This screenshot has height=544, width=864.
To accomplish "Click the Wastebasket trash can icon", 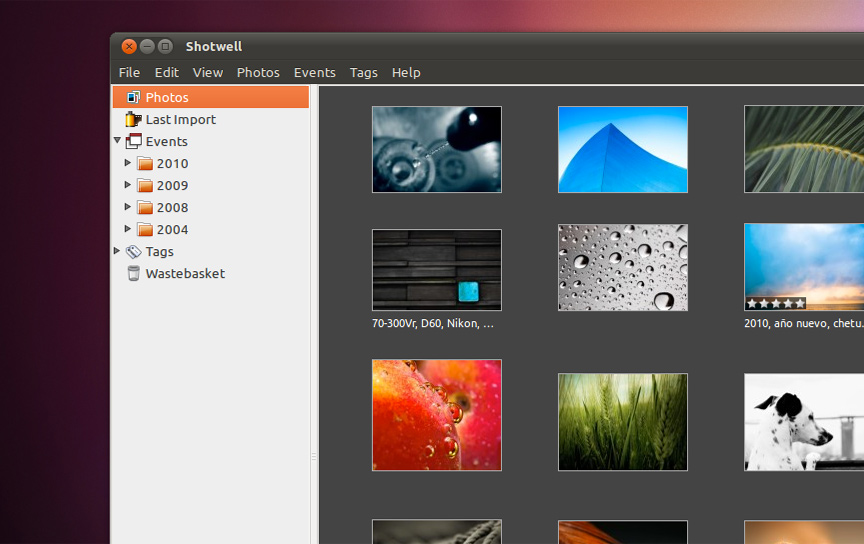I will (133, 273).
